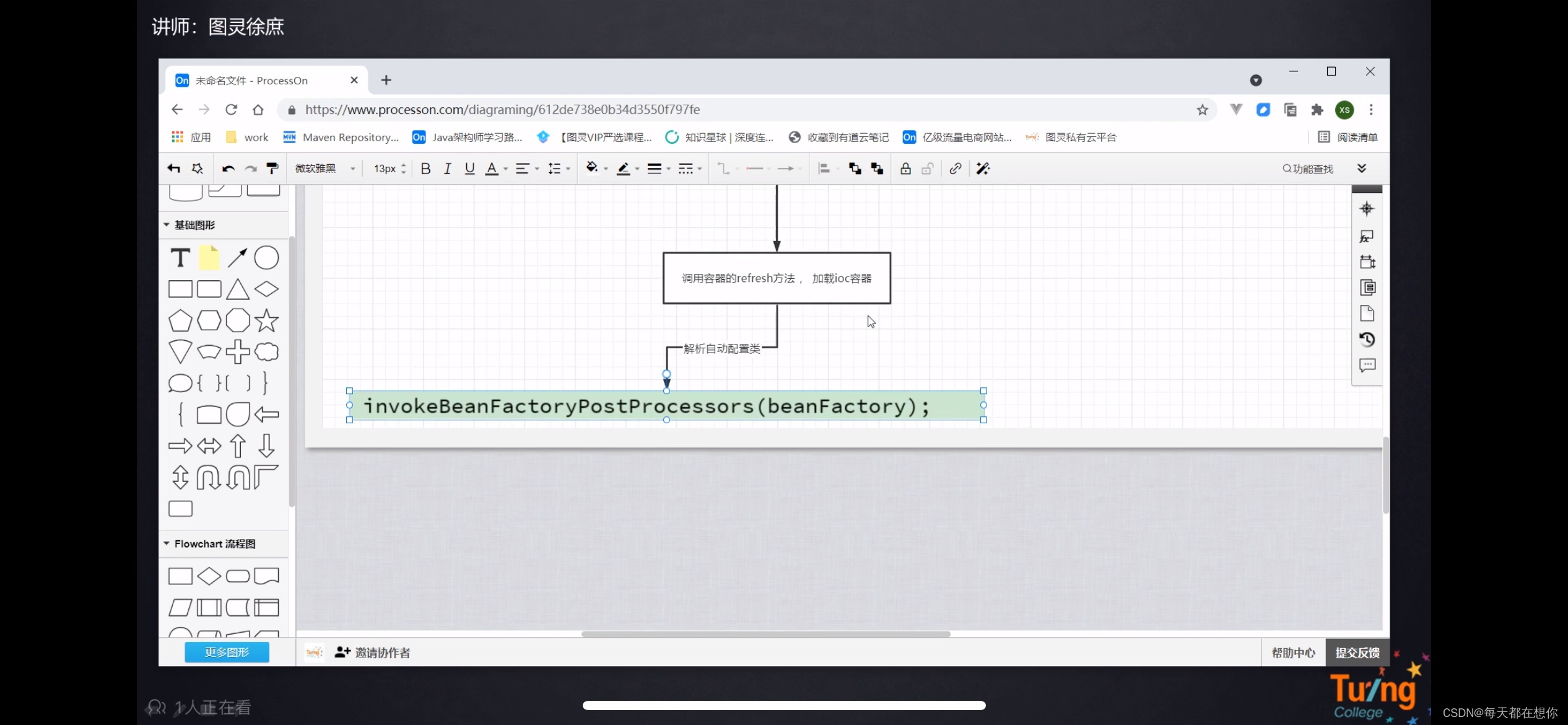Click the bring to front icon
This screenshot has height=725, width=1568.
(x=855, y=169)
